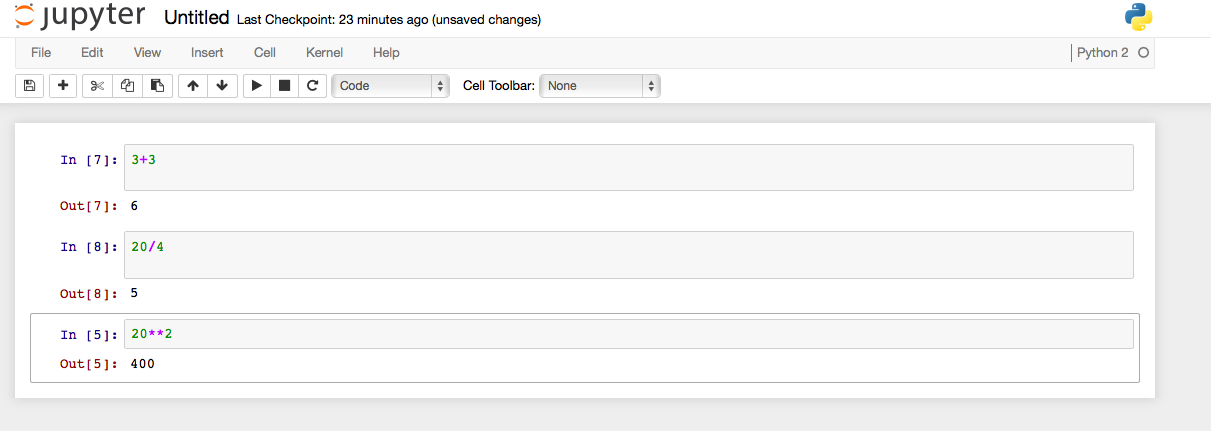This screenshot has width=1211, height=431.
Task: Insert a new cell below with the plus icon
Action: pyautogui.click(x=63, y=86)
